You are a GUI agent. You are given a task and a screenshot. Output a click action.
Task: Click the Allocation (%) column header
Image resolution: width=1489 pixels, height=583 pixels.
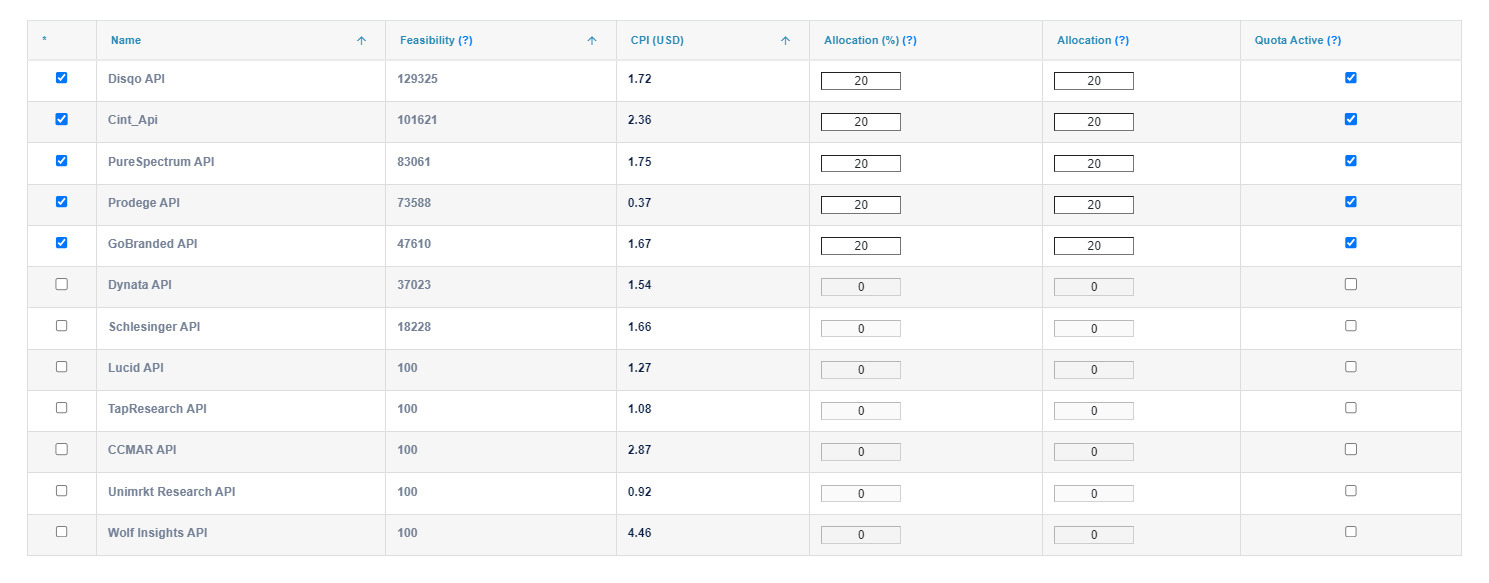click(870, 41)
